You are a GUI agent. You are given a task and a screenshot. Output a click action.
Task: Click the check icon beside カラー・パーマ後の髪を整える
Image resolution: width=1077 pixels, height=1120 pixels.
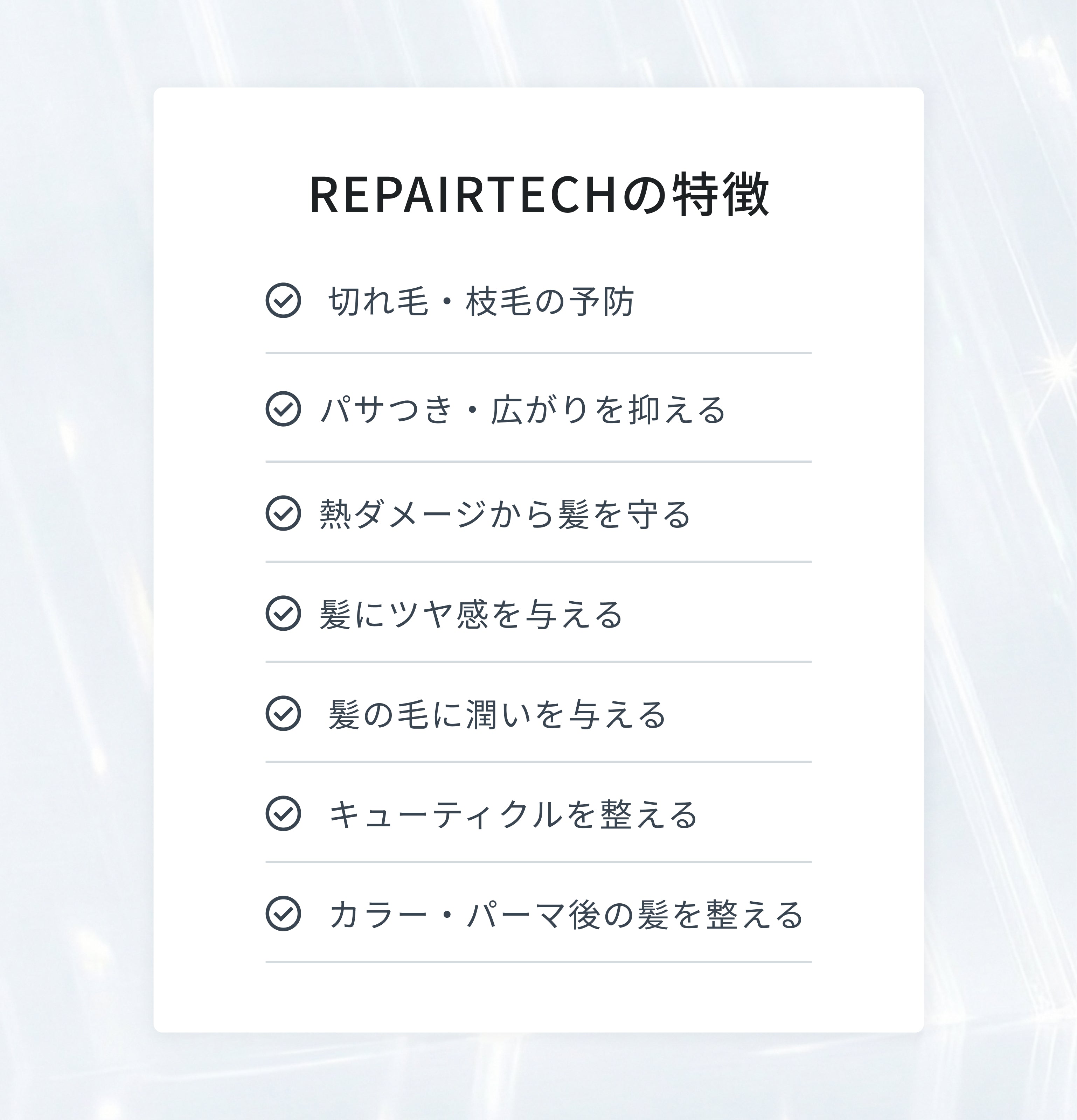click(283, 913)
